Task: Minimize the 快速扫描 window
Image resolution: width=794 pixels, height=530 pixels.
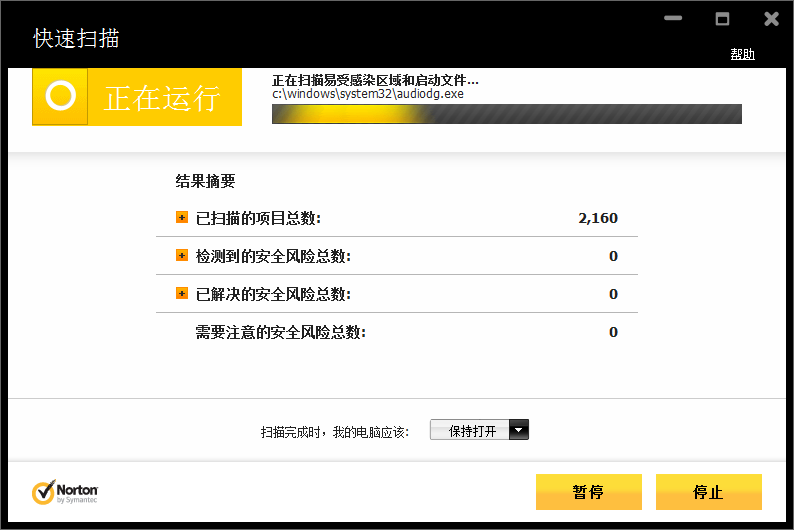Action: coord(673,19)
